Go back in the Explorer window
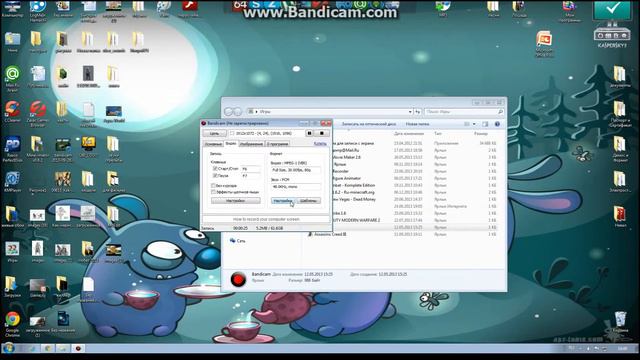The width and height of the screenshot is (640, 360). coord(229,111)
